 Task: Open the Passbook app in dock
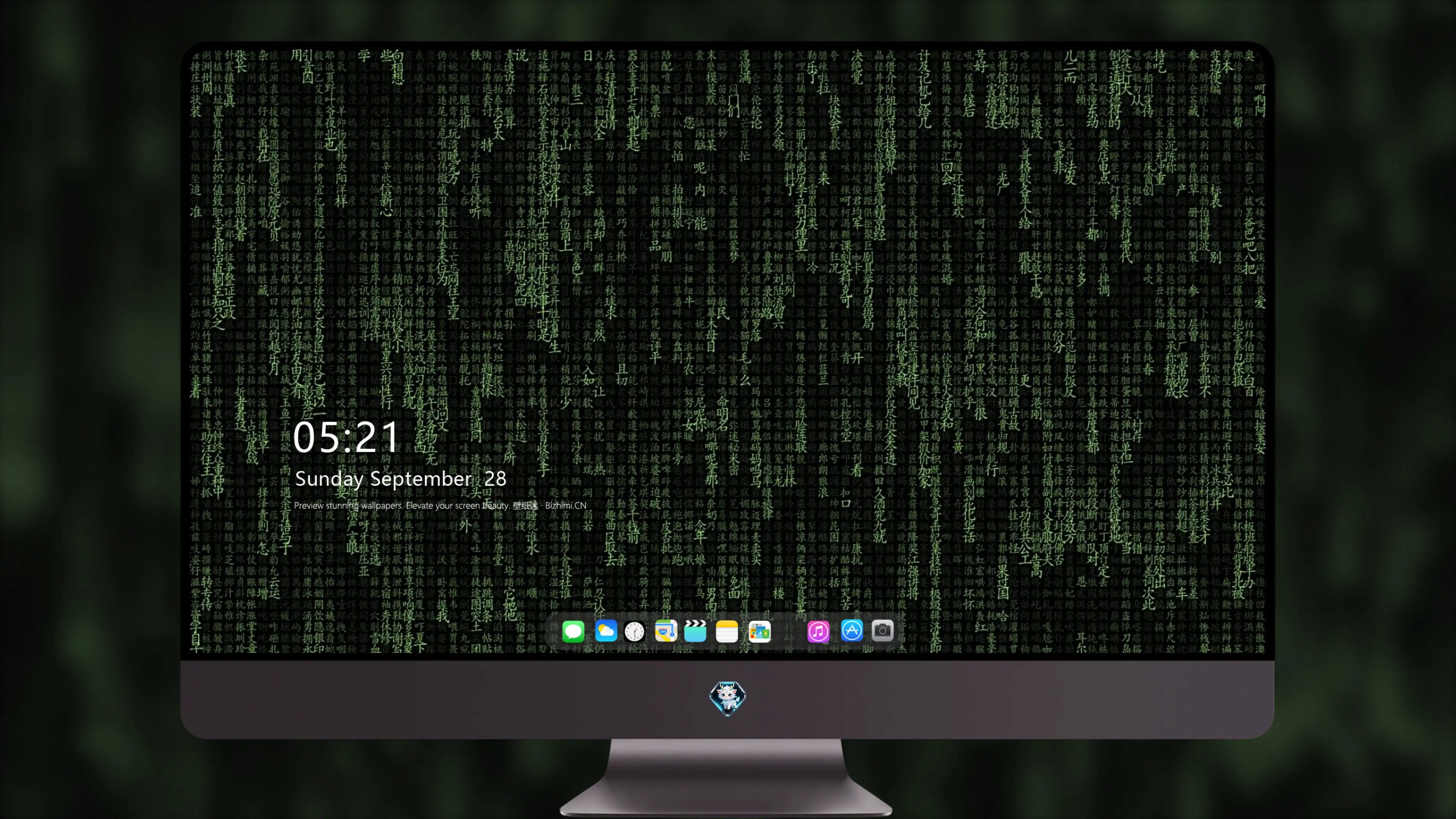coord(759,631)
